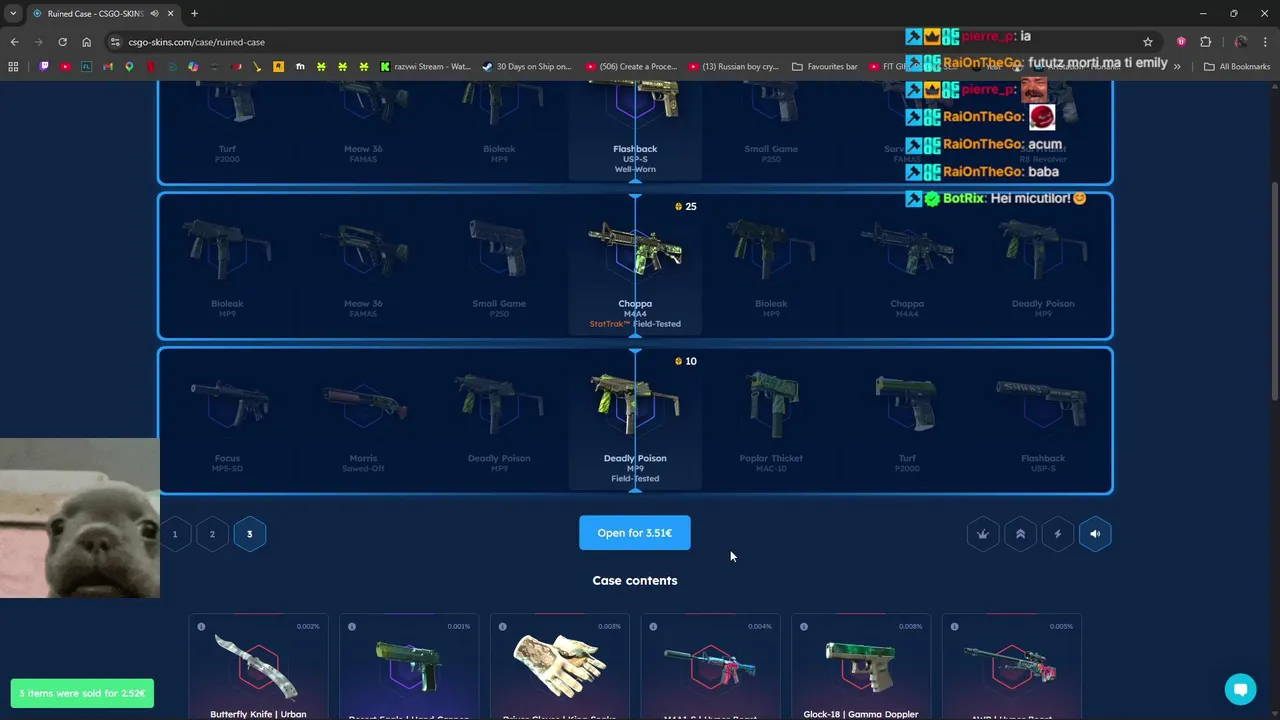
Task: Select 3 cases to open
Action: point(250,534)
